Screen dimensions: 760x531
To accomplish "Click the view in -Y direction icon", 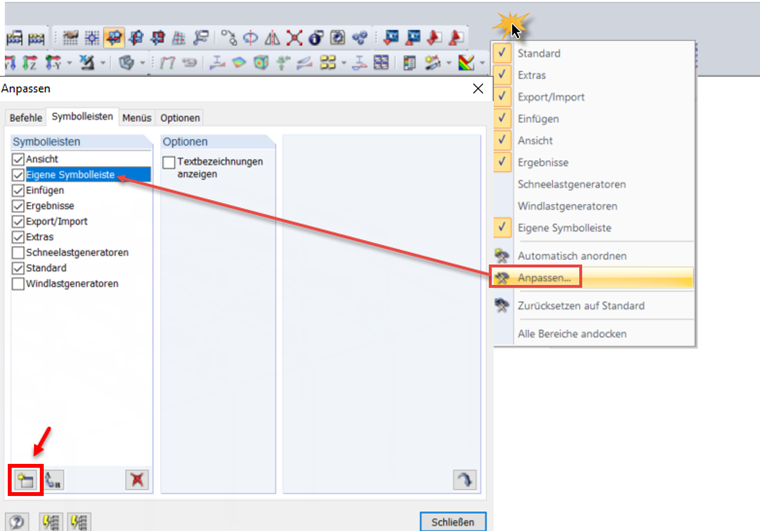I will 53,62.
